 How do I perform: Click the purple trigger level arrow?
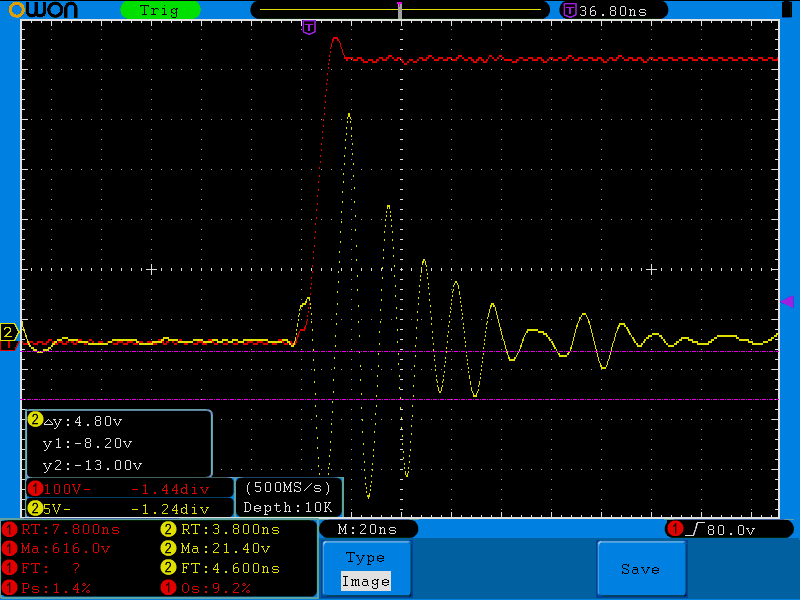787,301
